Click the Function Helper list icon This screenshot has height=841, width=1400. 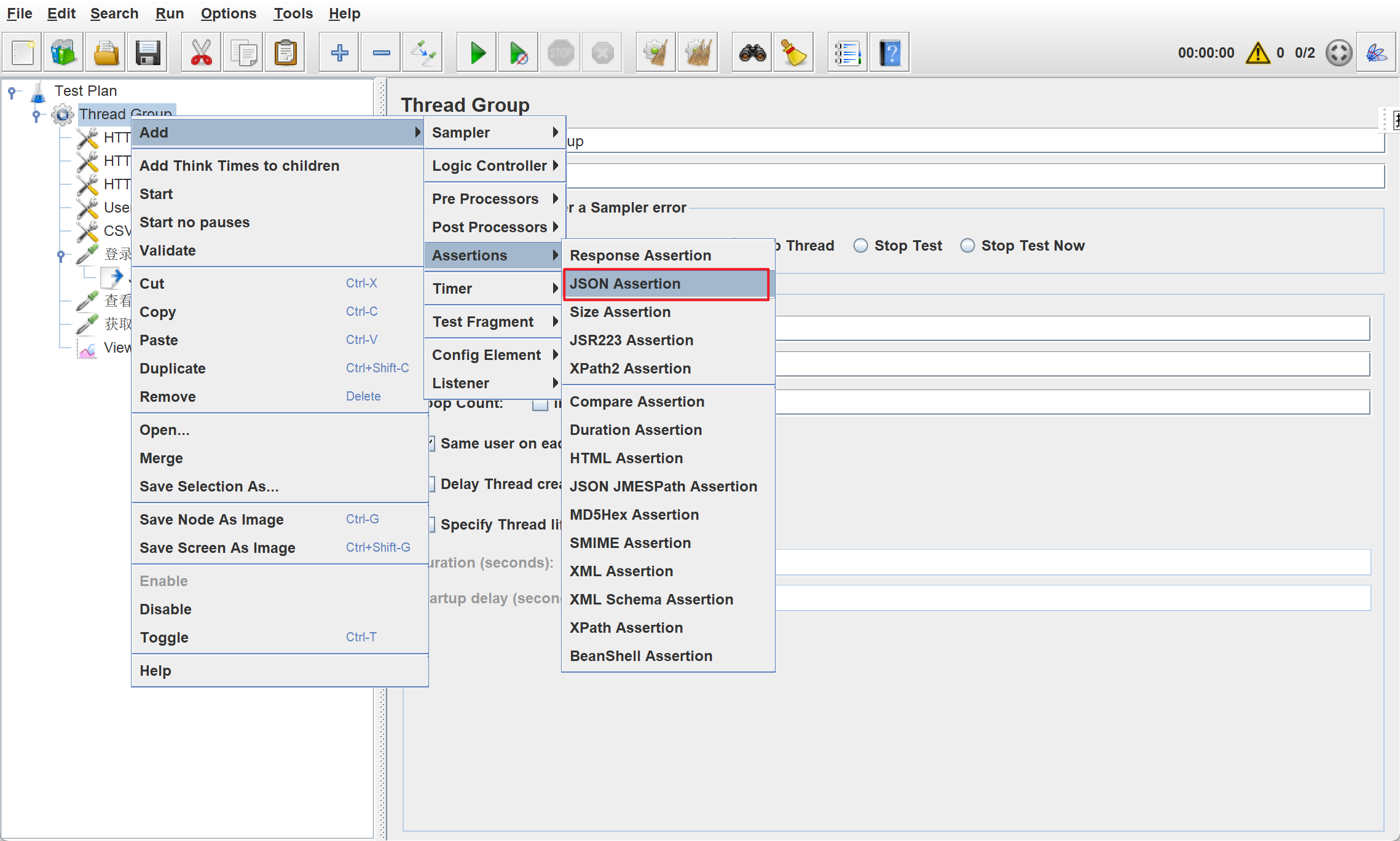(x=847, y=53)
